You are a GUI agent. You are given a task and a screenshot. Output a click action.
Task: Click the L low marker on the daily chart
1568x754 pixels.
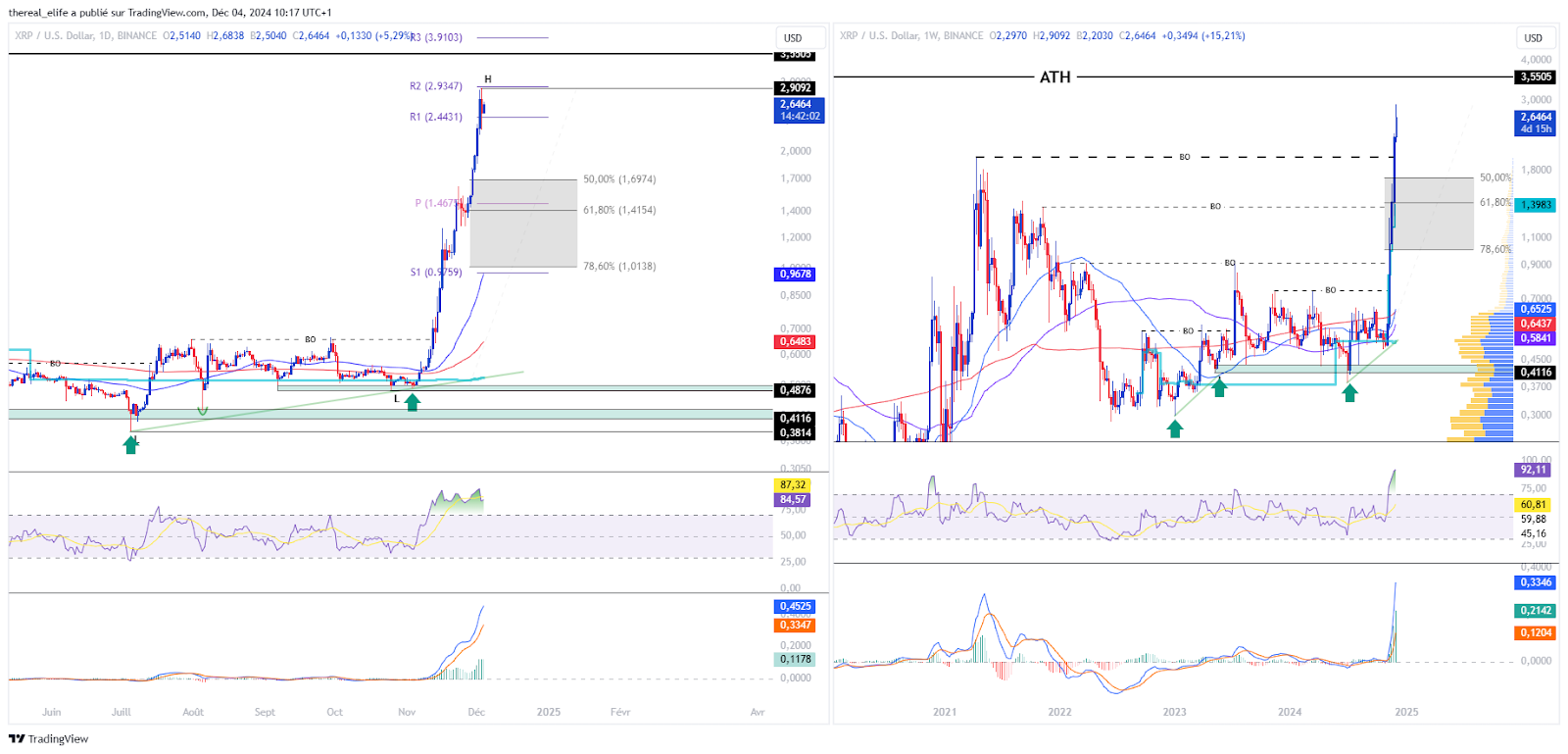coord(396,399)
